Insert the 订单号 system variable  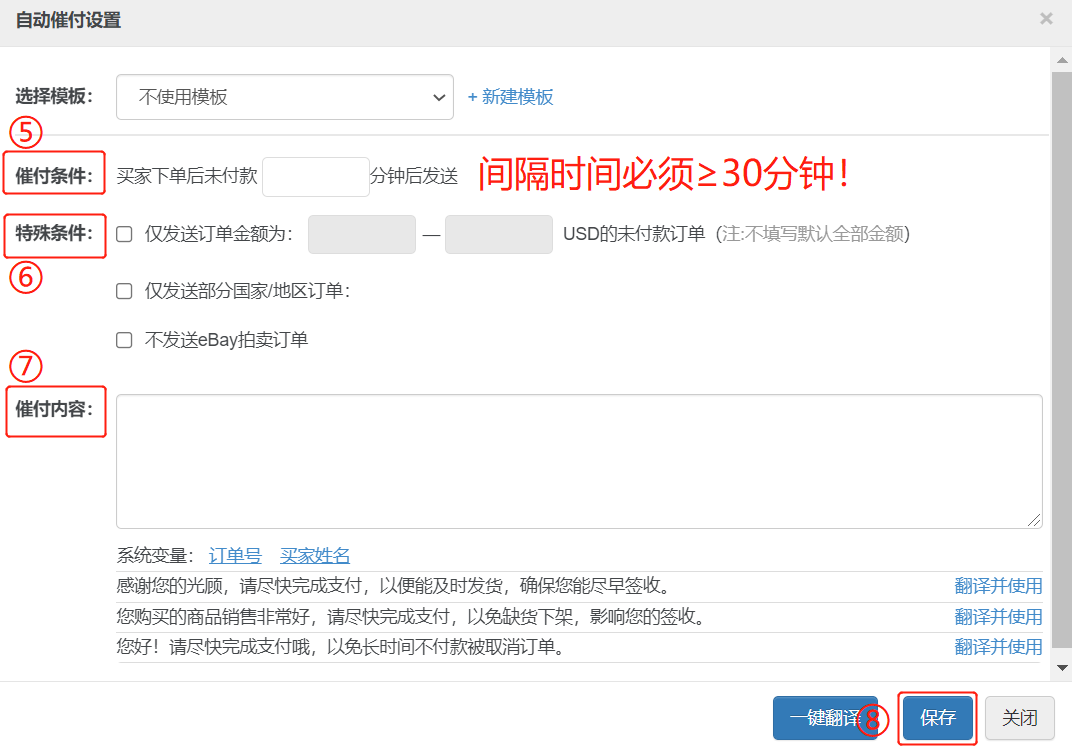(235, 556)
